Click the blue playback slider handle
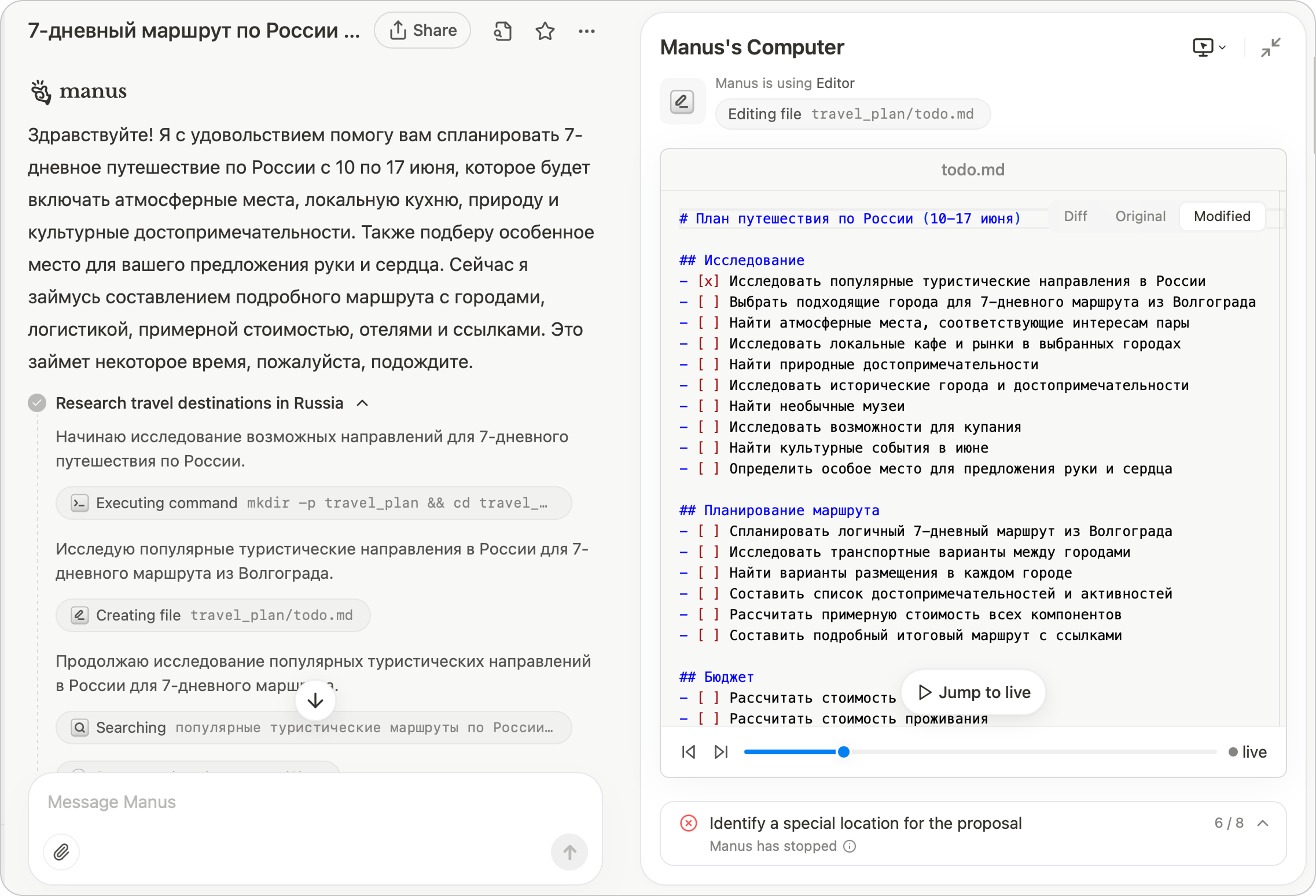Viewport: 1316px width, 896px height. [x=844, y=751]
